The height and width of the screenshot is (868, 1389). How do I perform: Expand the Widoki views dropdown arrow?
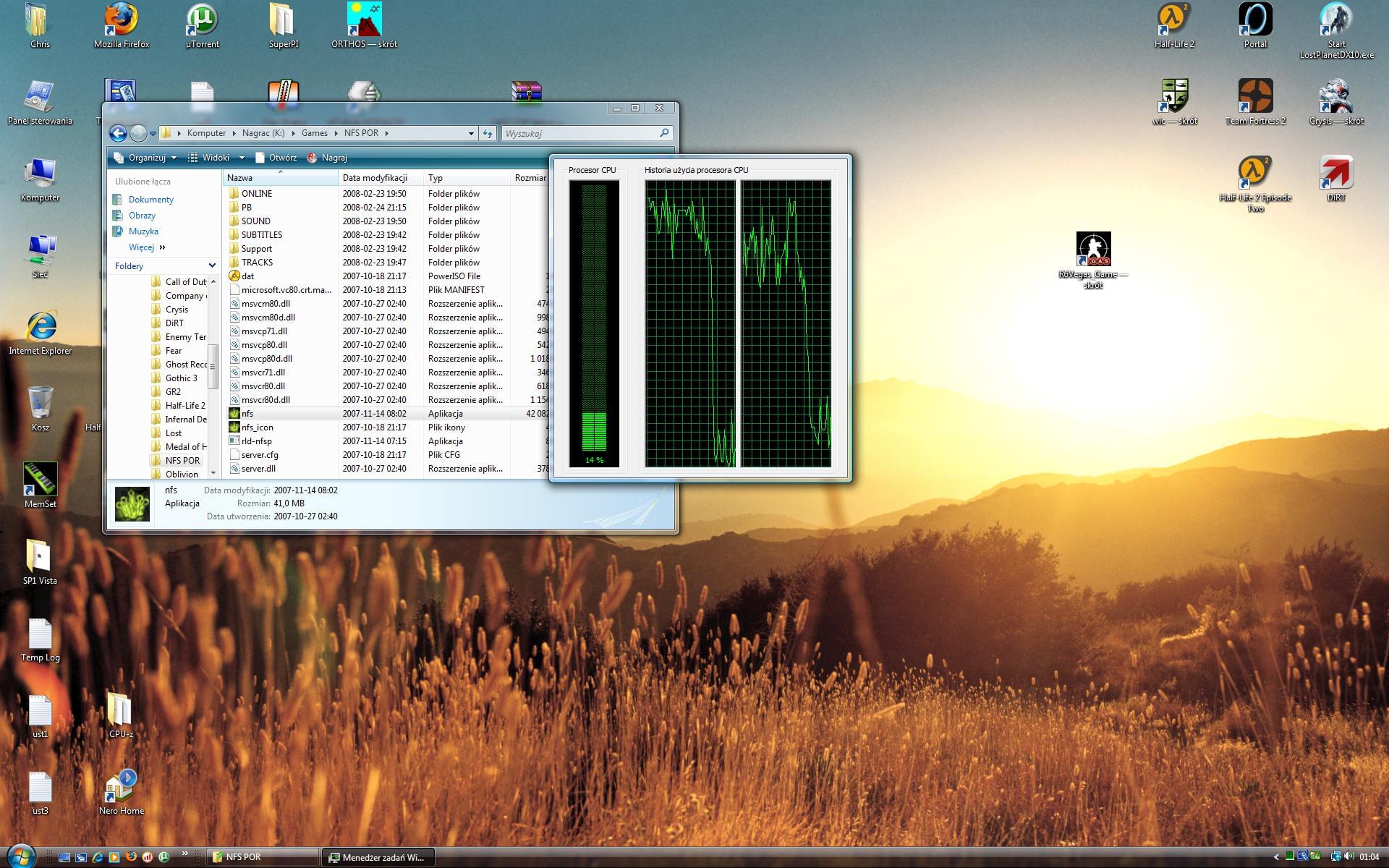tap(242, 158)
